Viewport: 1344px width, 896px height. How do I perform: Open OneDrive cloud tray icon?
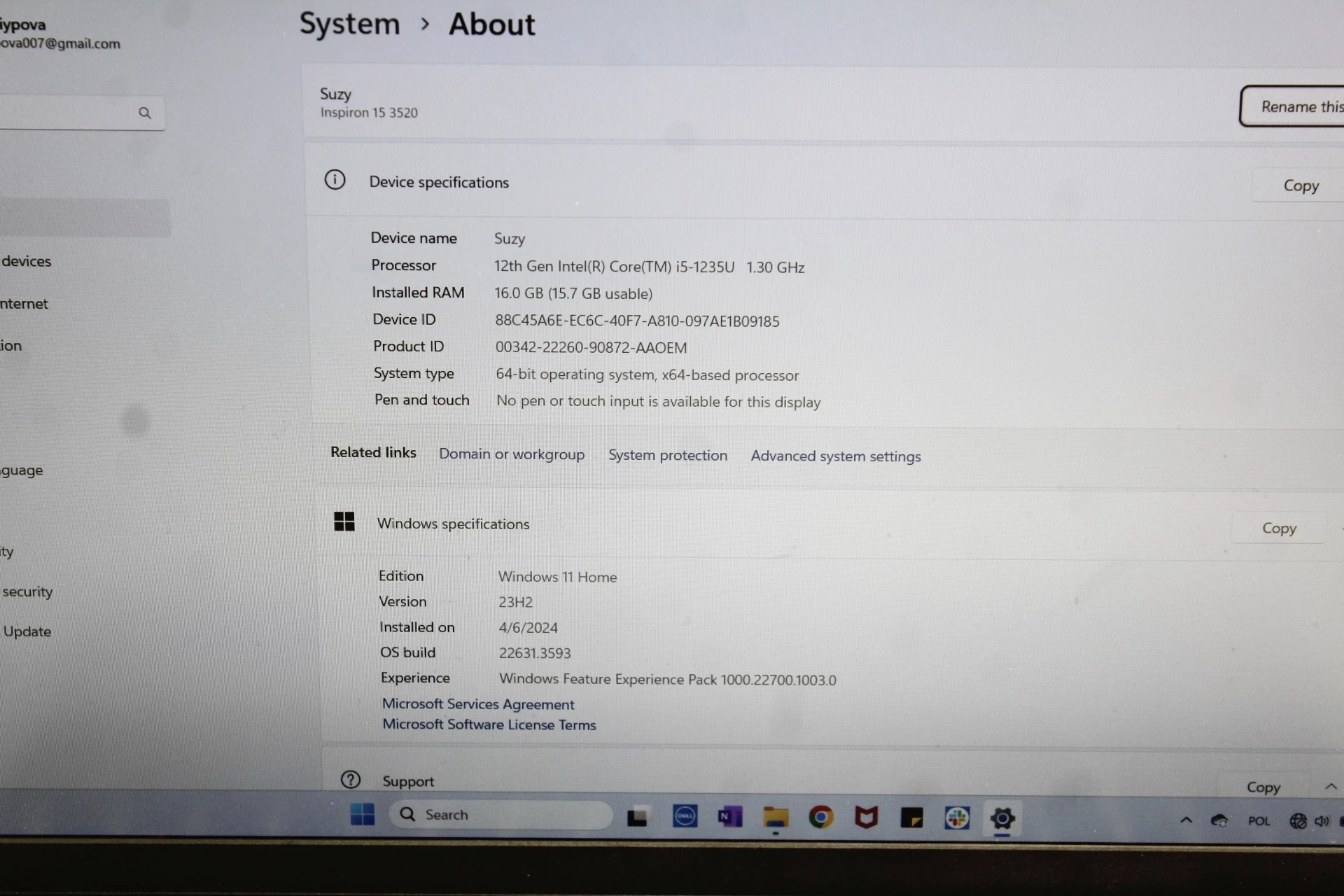[x=1219, y=820]
